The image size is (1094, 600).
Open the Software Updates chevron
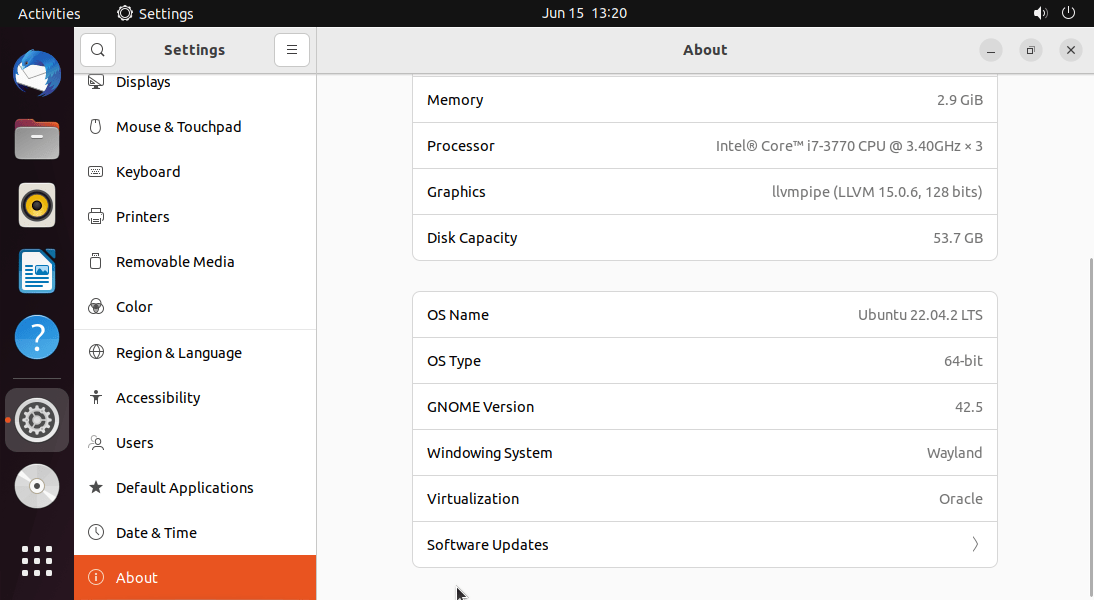pyautogui.click(x=975, y=544)
